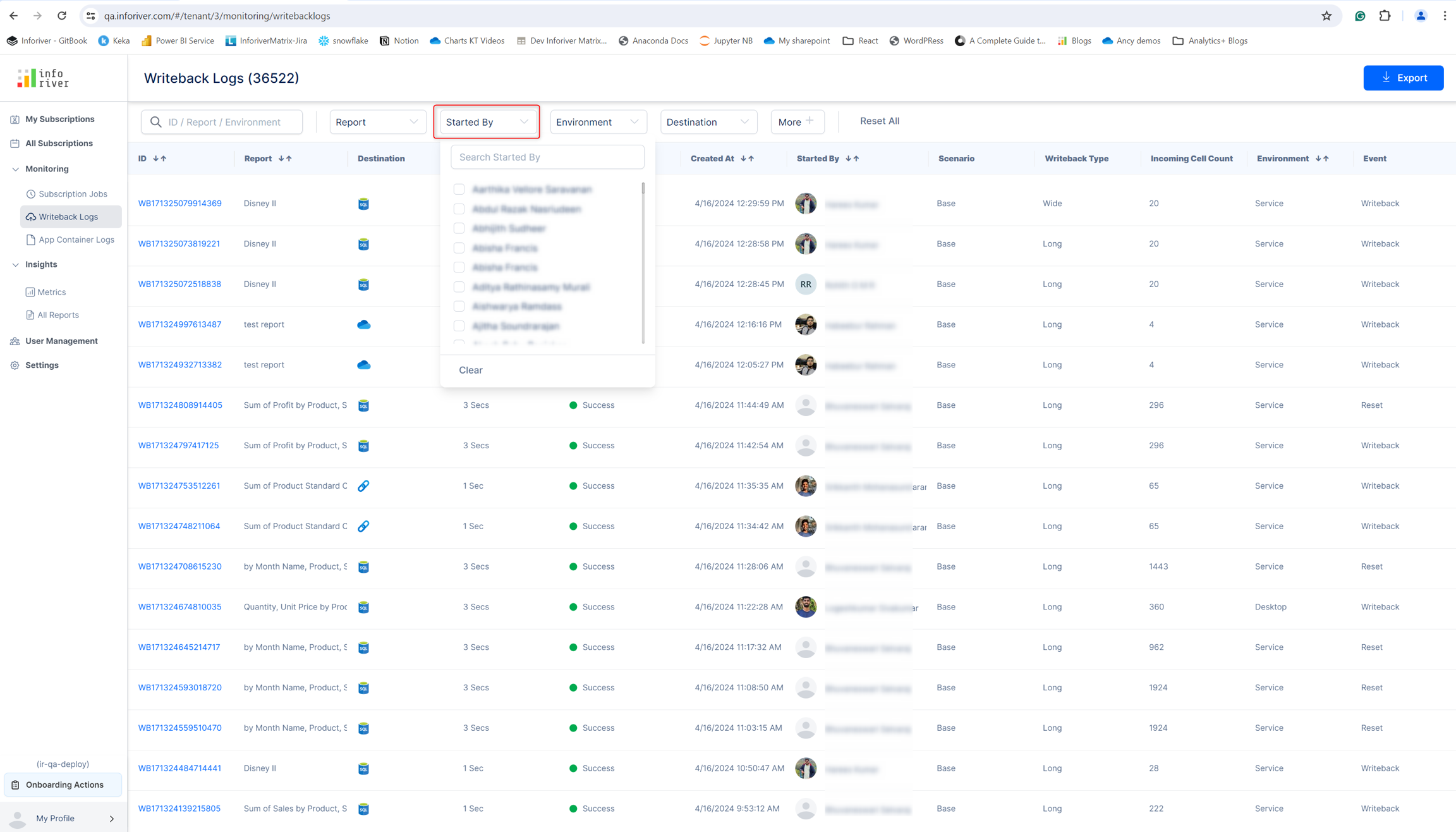This screenshot has height=832, width=1456.
Task: Check the first name in Started By list
Action: pos(459,189)
